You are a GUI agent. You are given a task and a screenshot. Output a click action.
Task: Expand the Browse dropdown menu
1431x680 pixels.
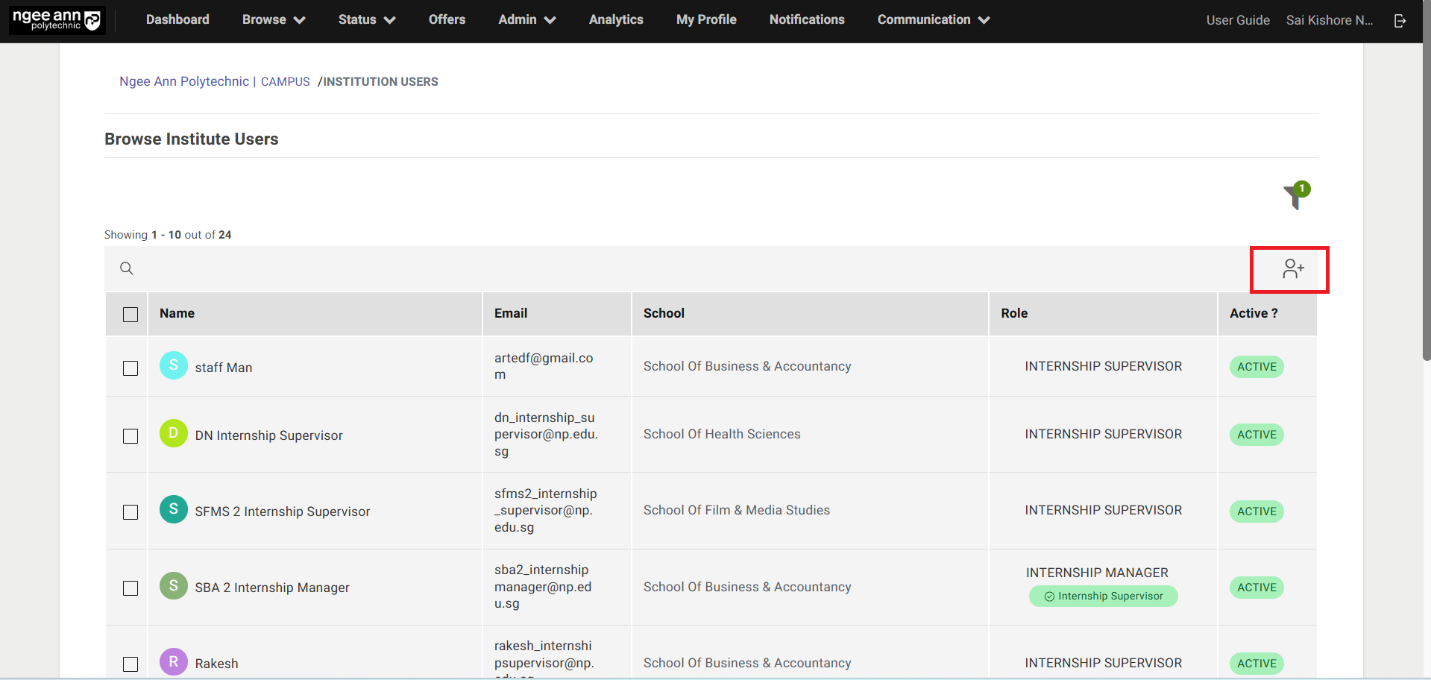273,20
